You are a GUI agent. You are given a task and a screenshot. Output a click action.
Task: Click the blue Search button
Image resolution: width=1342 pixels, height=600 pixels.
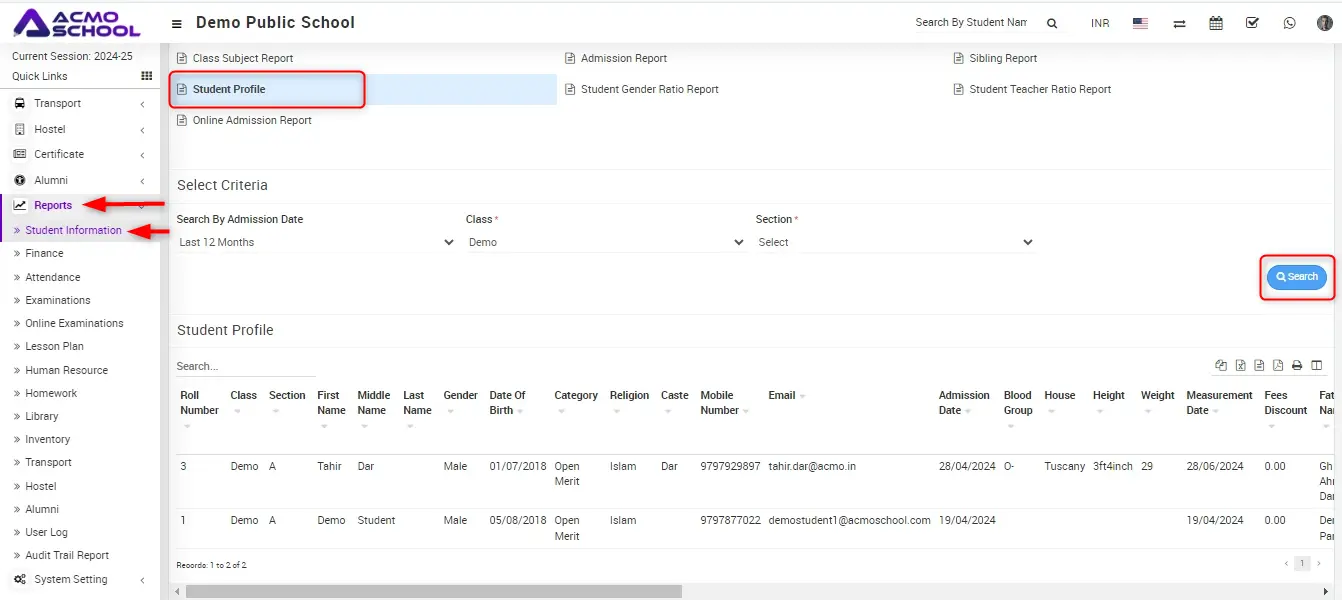pyautogui.click(x=1296, y=277)
